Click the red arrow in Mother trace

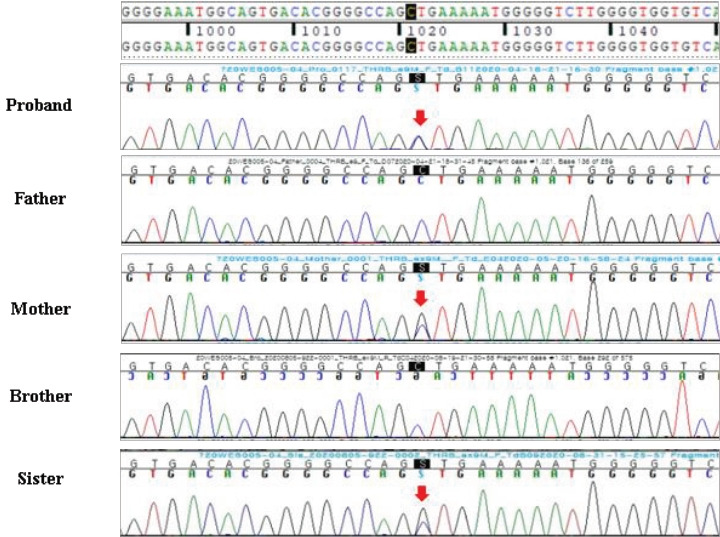click(420, 298)
